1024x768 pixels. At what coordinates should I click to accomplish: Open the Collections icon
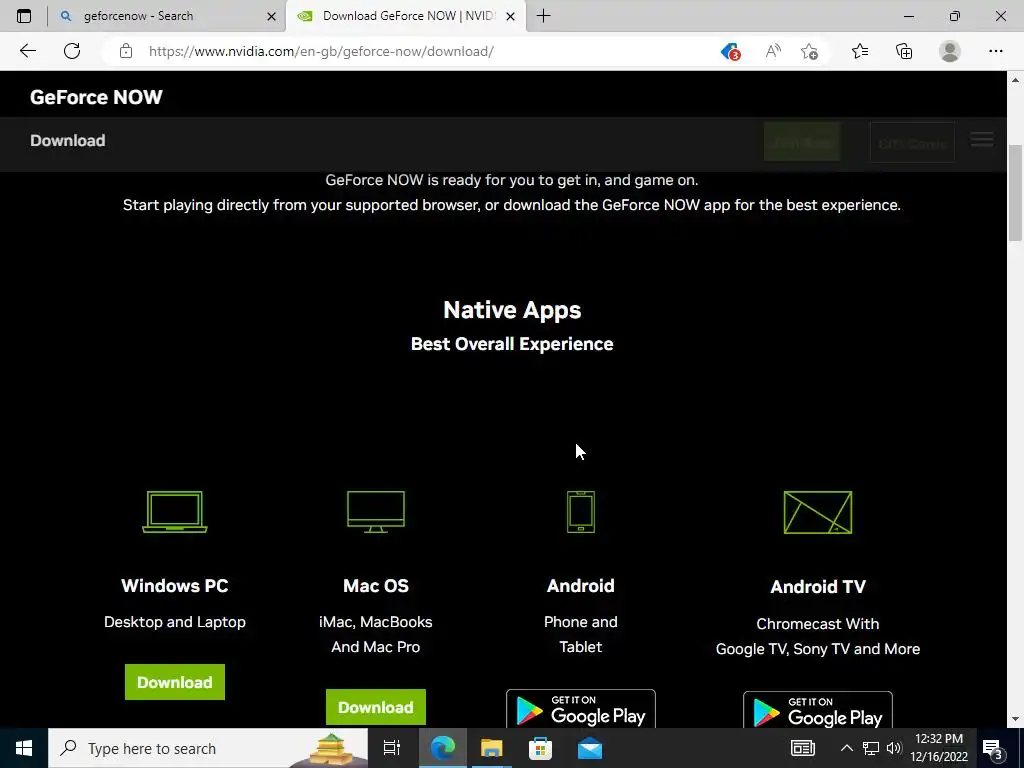point(904,51)
